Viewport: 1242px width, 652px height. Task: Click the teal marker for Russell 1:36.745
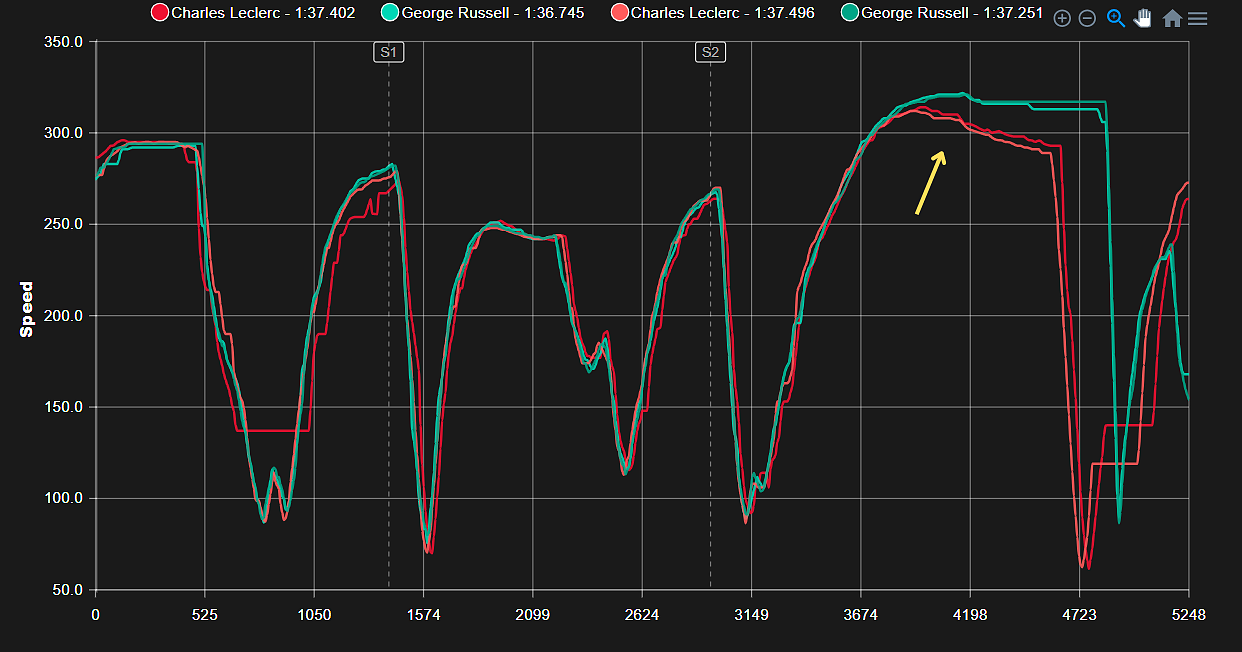click(389, 13)
